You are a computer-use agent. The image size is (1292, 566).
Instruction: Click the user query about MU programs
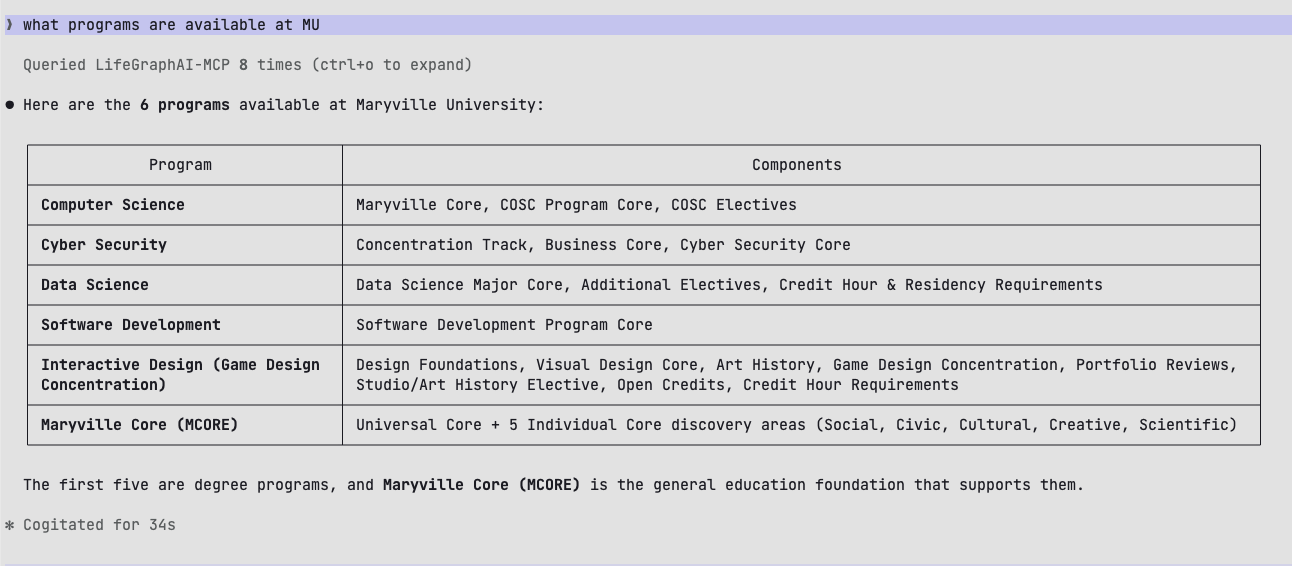(171, 25)
